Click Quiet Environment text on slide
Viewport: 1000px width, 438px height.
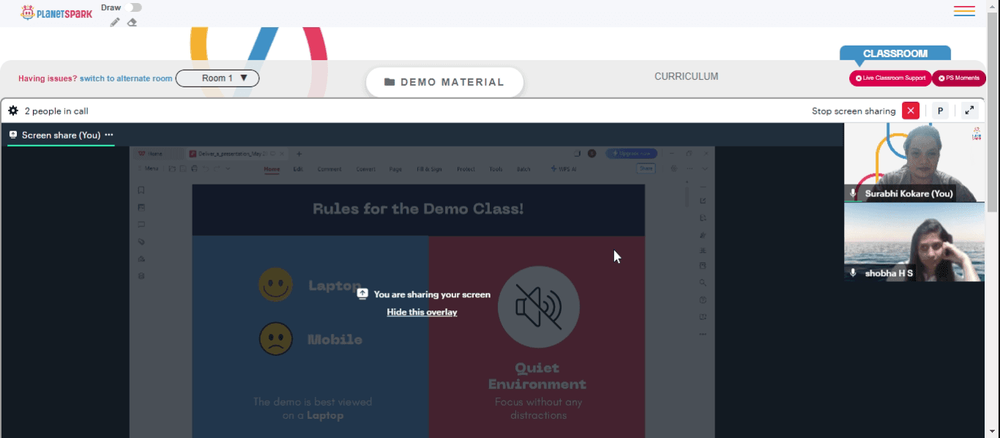(537, 376)
